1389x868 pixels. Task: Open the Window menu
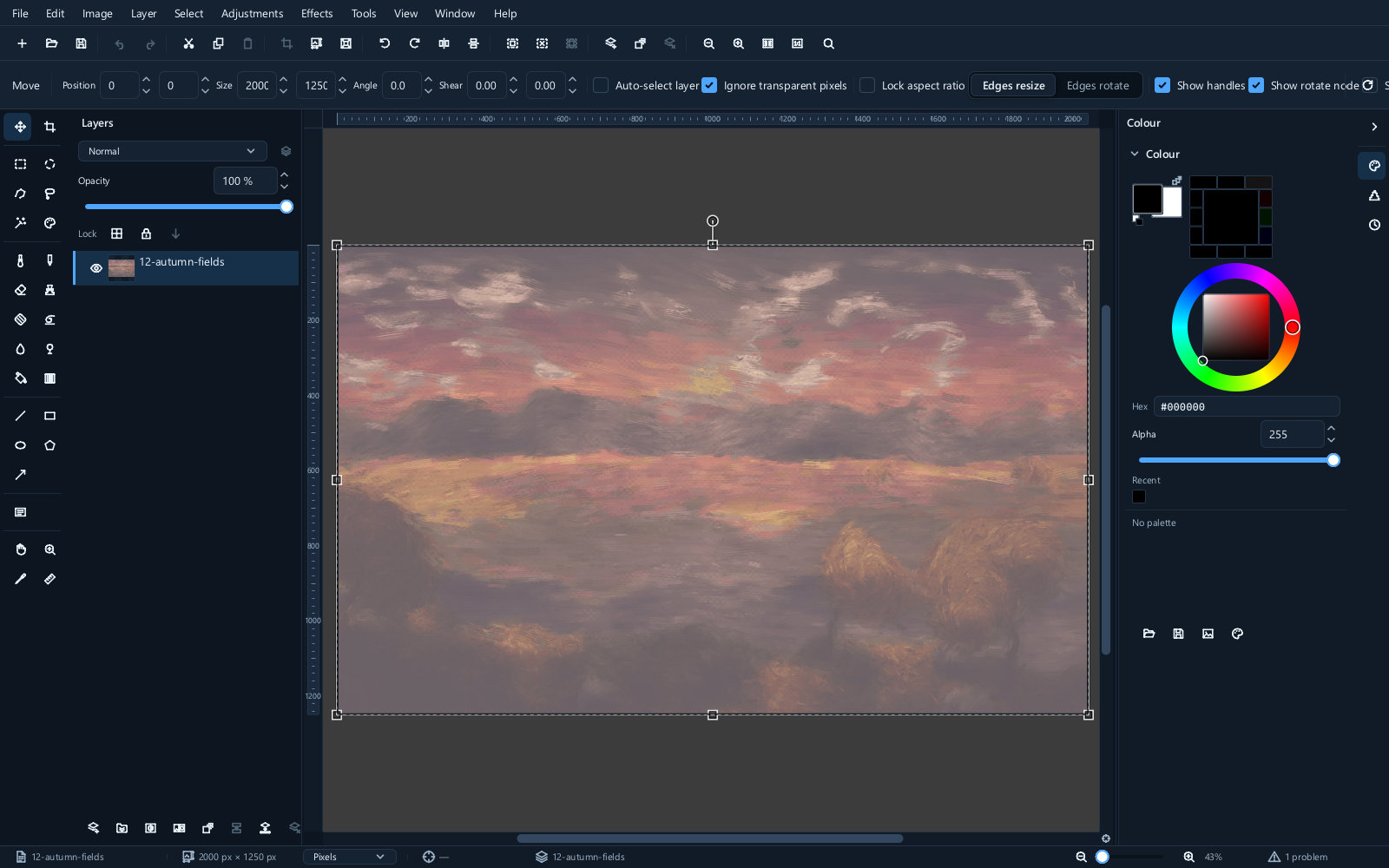pyautogui.click(x=455, y=13)
